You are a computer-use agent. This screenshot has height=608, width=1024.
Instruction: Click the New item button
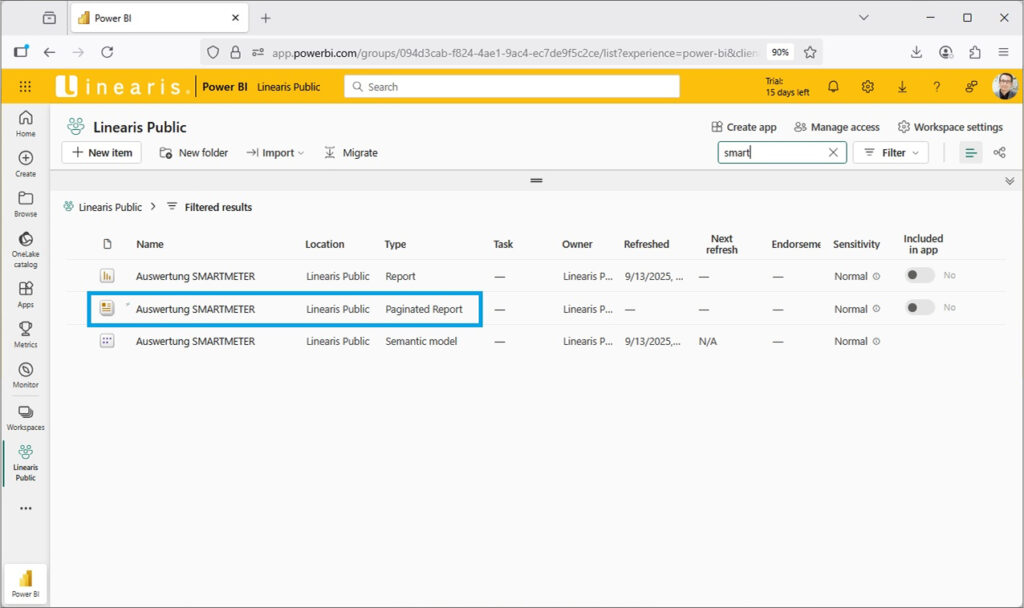[102, 153]
